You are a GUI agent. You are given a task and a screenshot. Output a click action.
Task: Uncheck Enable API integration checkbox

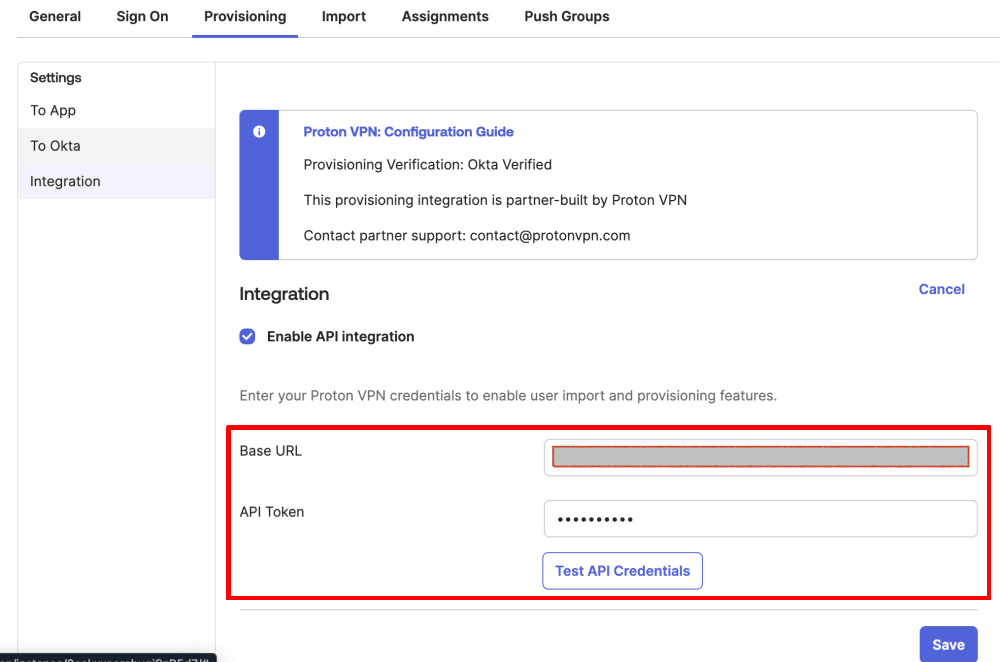tap(247, 337)
